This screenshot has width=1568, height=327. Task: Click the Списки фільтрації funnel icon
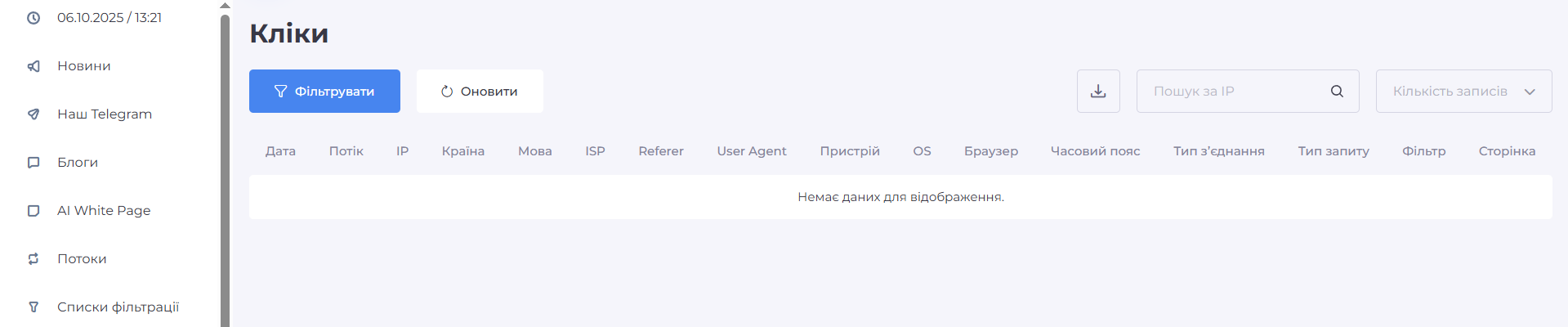34,307
